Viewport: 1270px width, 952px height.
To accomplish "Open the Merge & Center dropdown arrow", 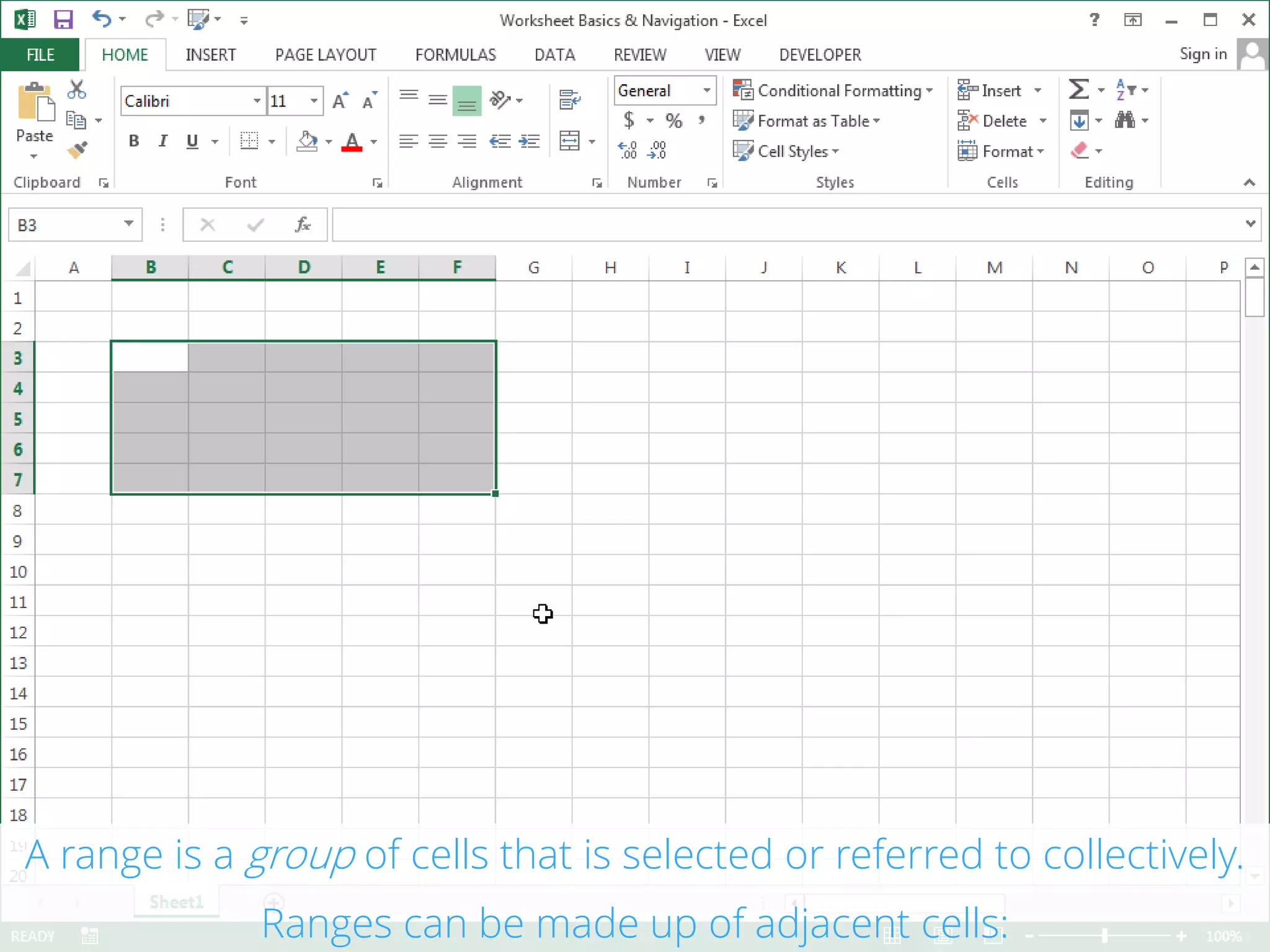I will point(592,142).
